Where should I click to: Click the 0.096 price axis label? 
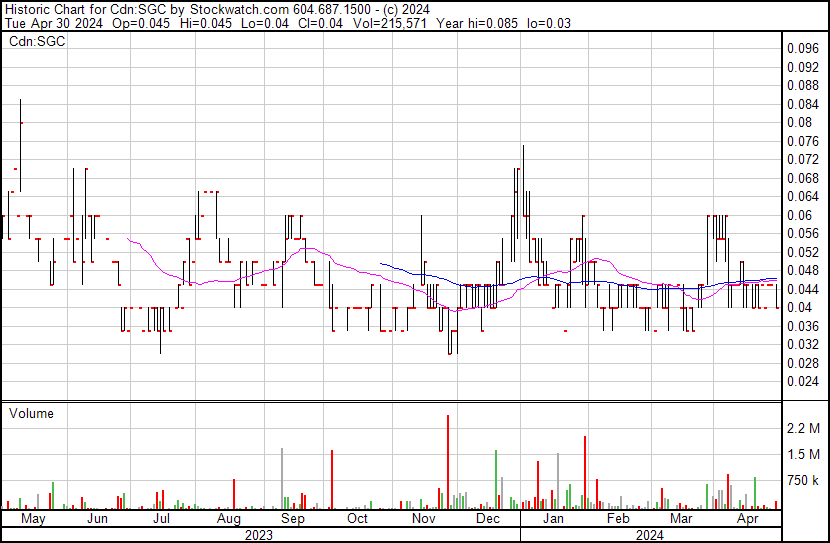pyautogui.click(x=803, y=49)
